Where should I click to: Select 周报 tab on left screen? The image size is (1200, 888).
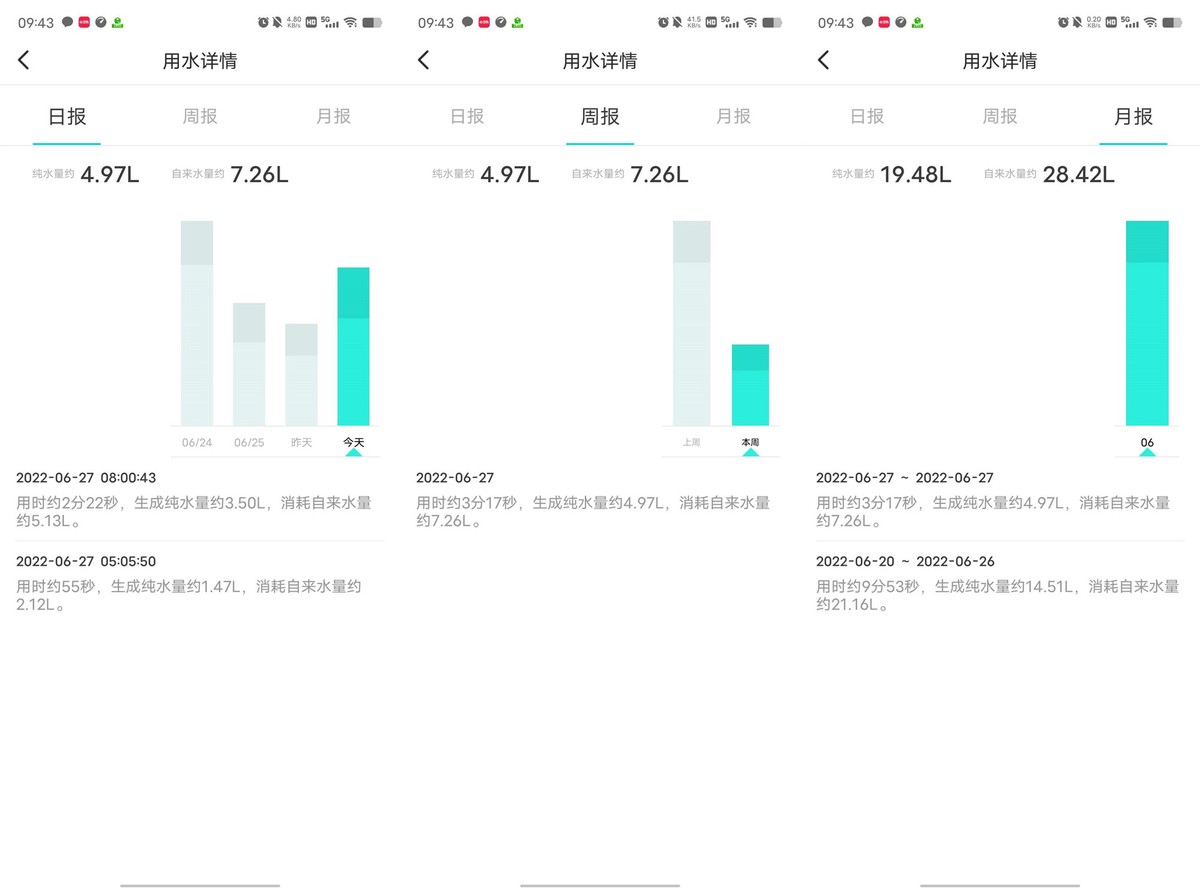(200, 116)
